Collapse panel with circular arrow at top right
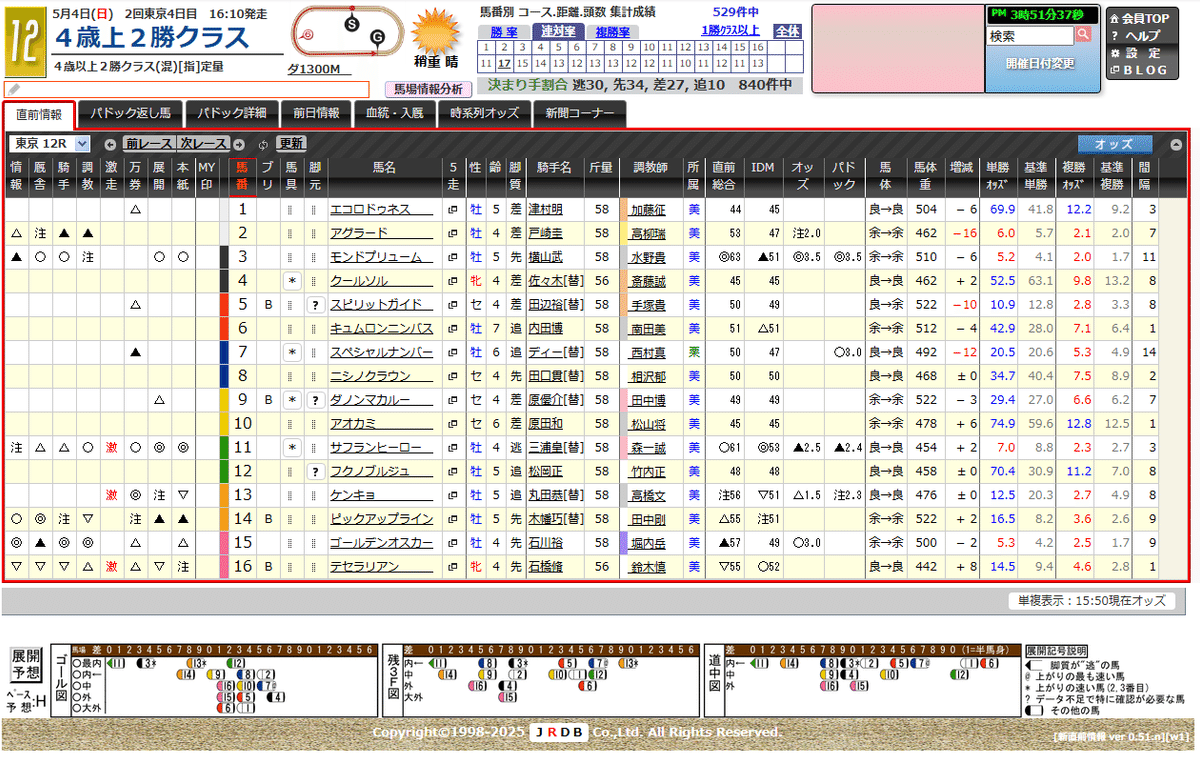 (1175, 146)
